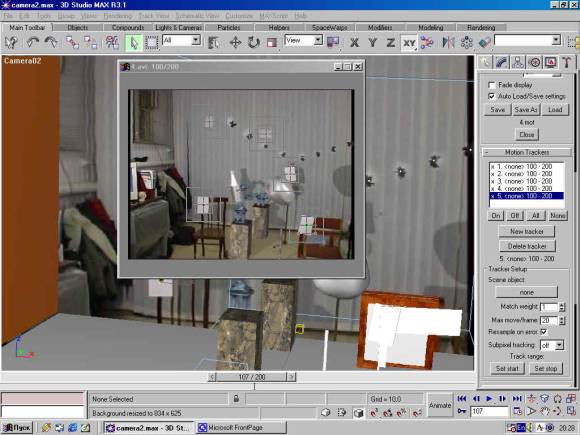Open the Hierarchy command panel tab

coord(518,62)
